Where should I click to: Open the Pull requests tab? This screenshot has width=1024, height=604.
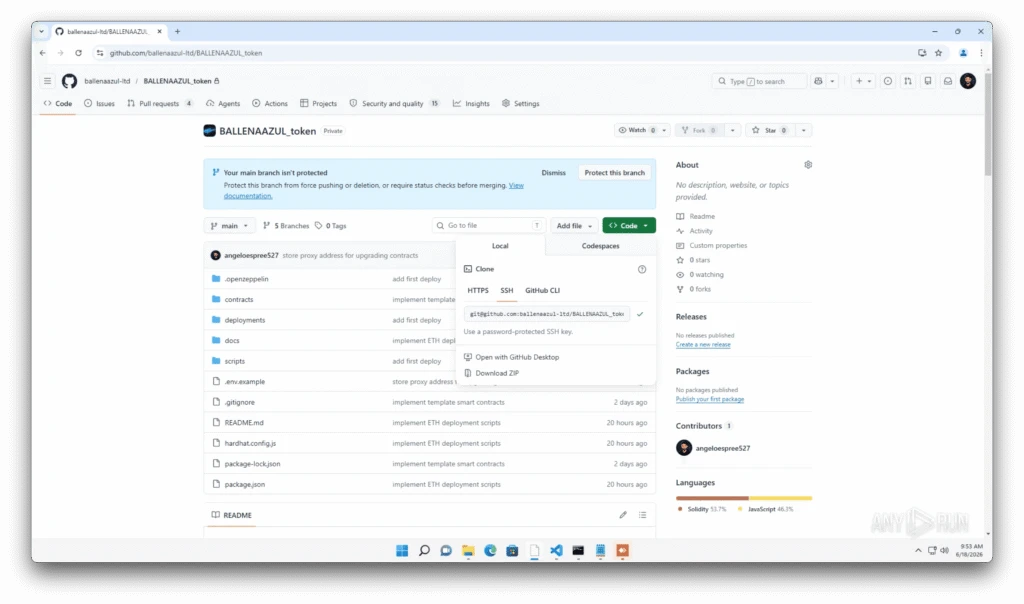(160, 104)
